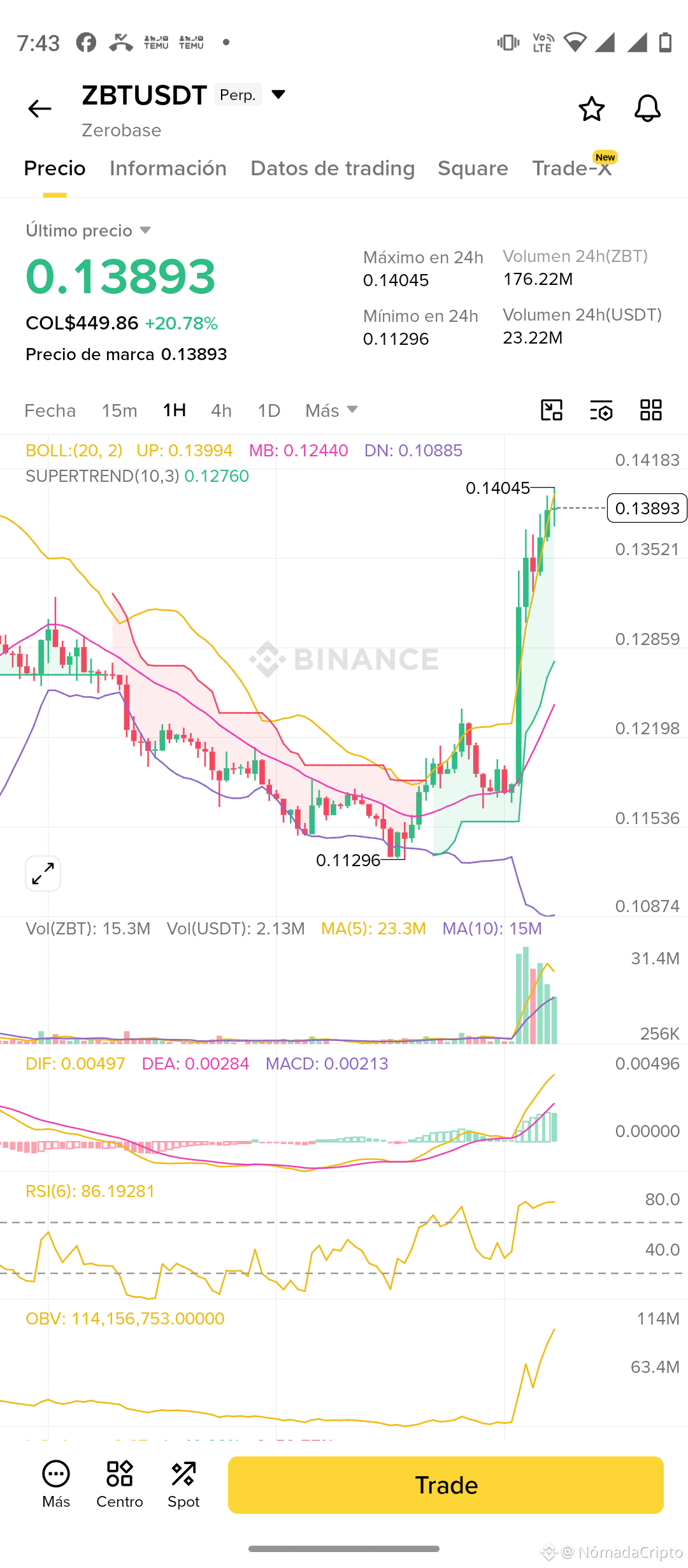Open the trading pair selector dropdown arrow
This screenshot has height=1568, width=688.
[x=278, y=94]
